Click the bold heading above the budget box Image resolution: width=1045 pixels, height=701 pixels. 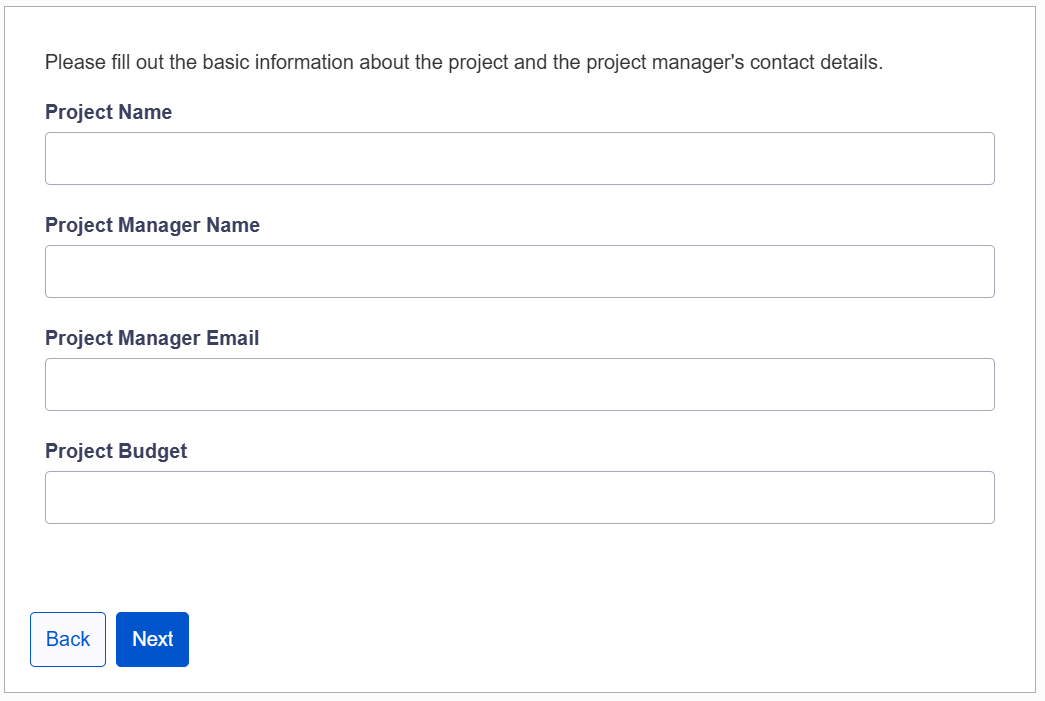[116, 451]
